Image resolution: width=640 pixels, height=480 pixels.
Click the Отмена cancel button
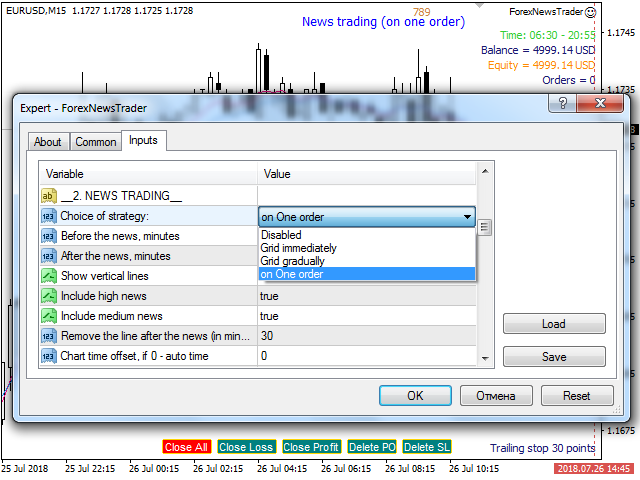click(x=496, y=396)
